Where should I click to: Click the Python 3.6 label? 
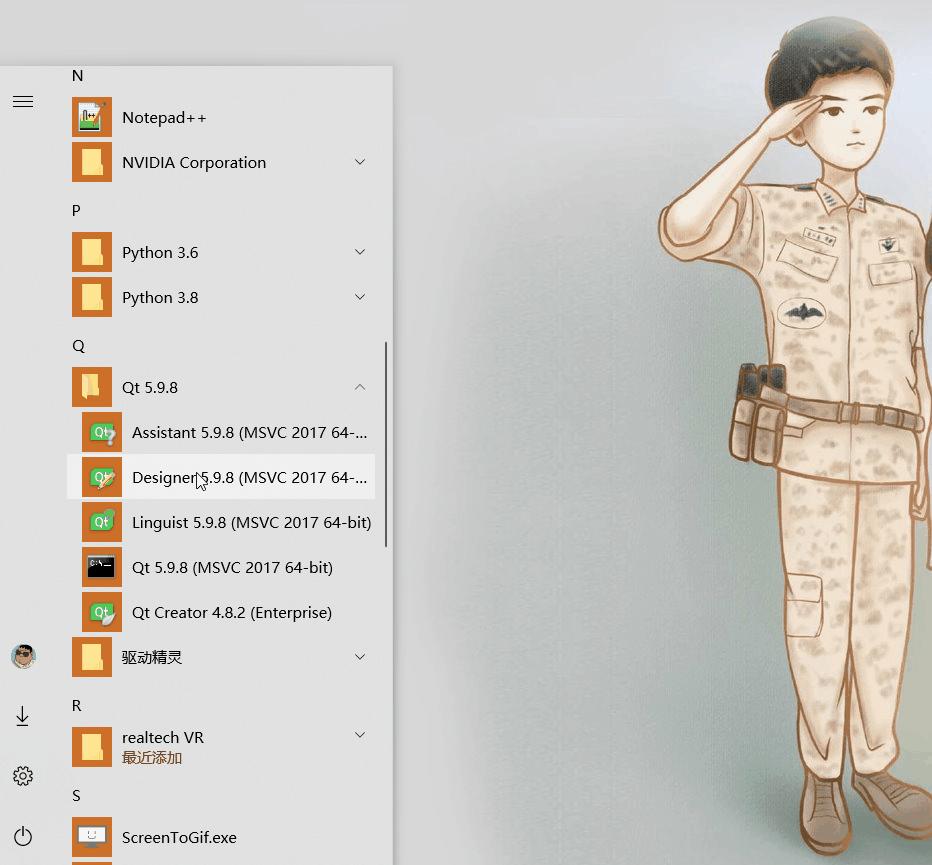160,253
